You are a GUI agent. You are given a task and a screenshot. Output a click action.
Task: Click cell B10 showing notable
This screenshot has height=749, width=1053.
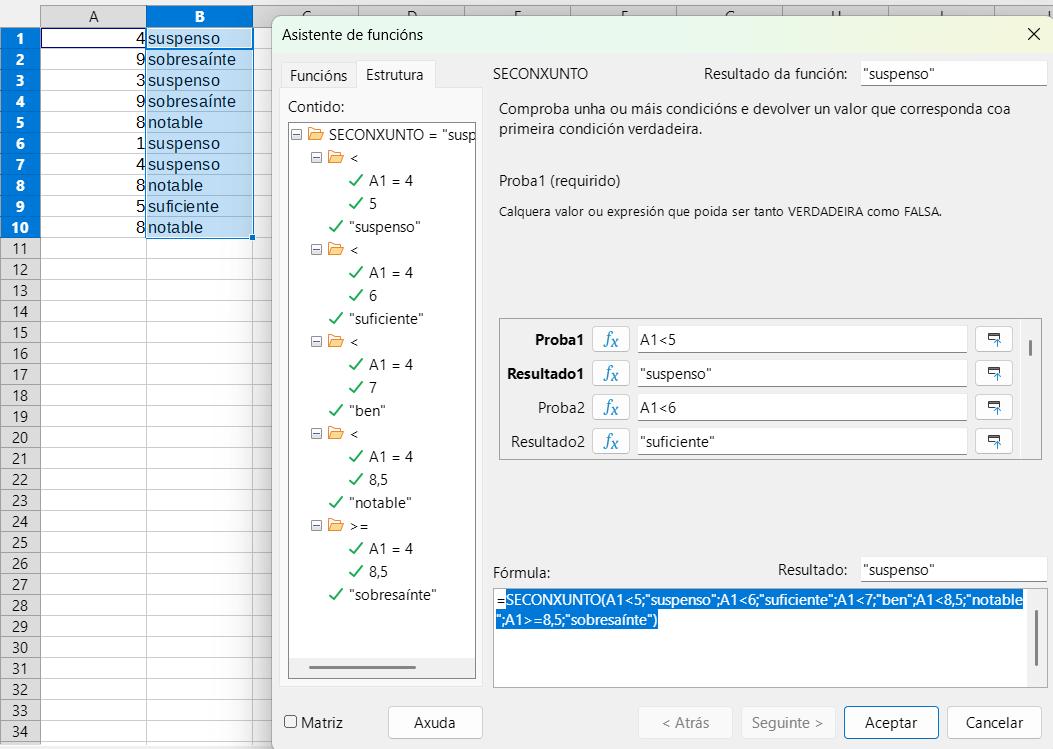click(199, 227)
